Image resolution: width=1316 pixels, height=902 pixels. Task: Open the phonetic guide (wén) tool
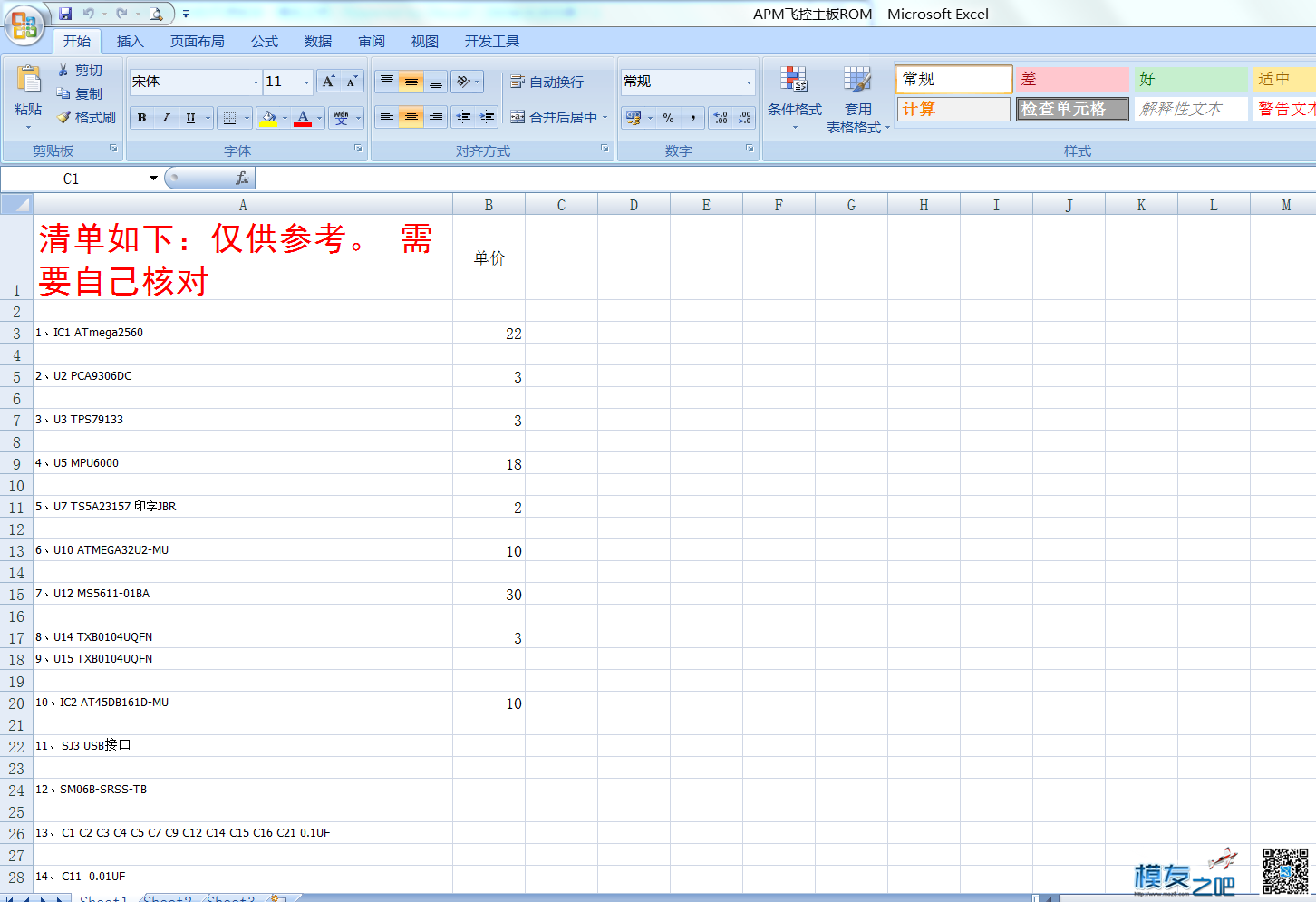[341, 118]
